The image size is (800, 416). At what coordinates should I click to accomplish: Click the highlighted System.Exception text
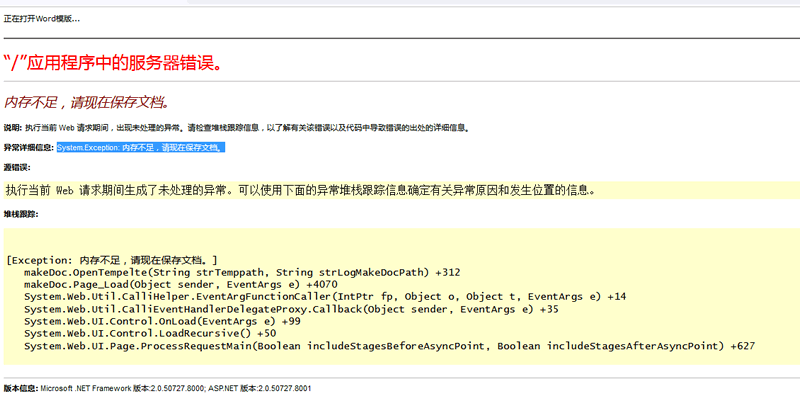(139, 148)
